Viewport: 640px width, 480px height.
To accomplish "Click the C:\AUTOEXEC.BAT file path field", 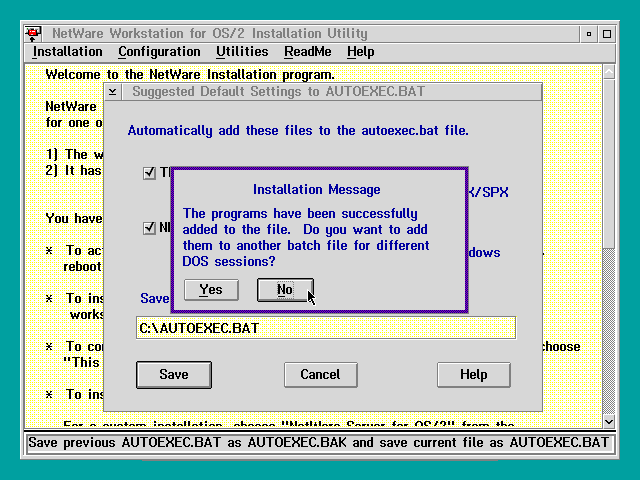I will (326, 328).
